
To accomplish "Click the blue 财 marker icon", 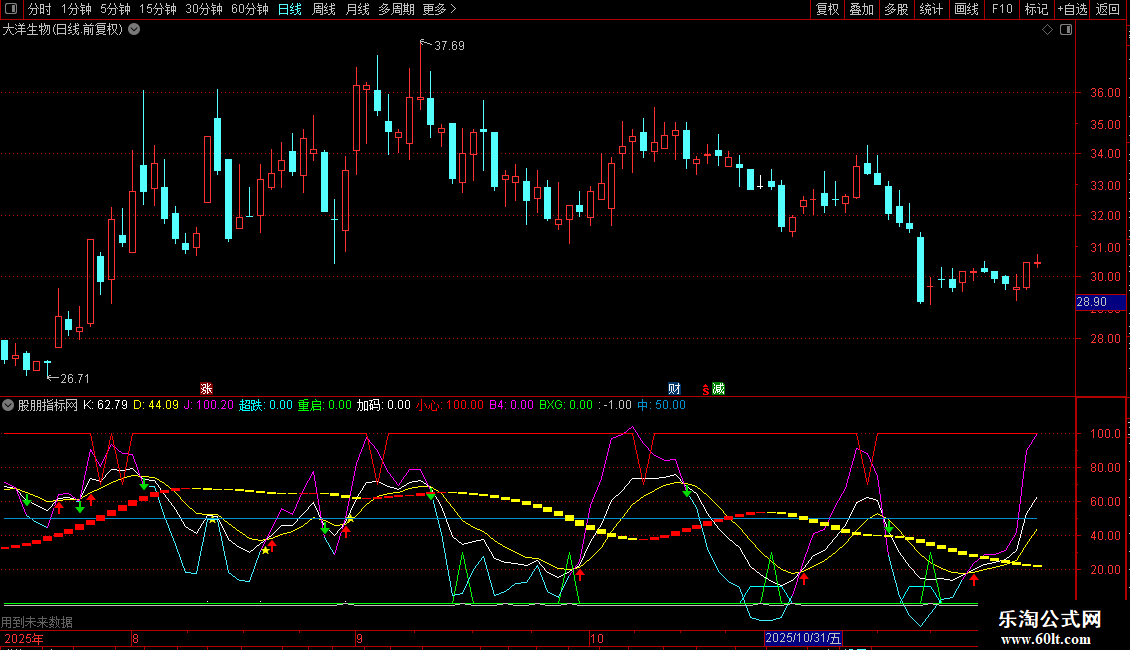I will pyautogui.click(x=674, y=389).
